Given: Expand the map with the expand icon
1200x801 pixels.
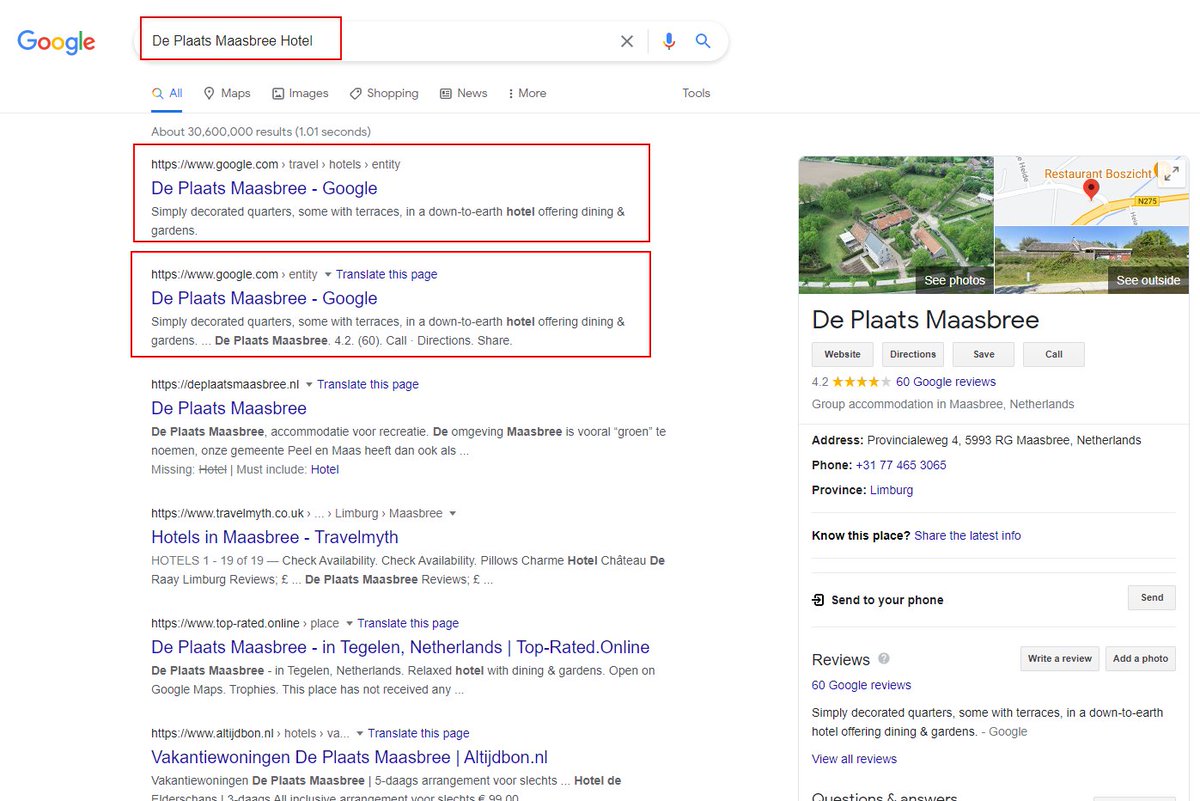Looking at the screenshot, I should 1171,173.
